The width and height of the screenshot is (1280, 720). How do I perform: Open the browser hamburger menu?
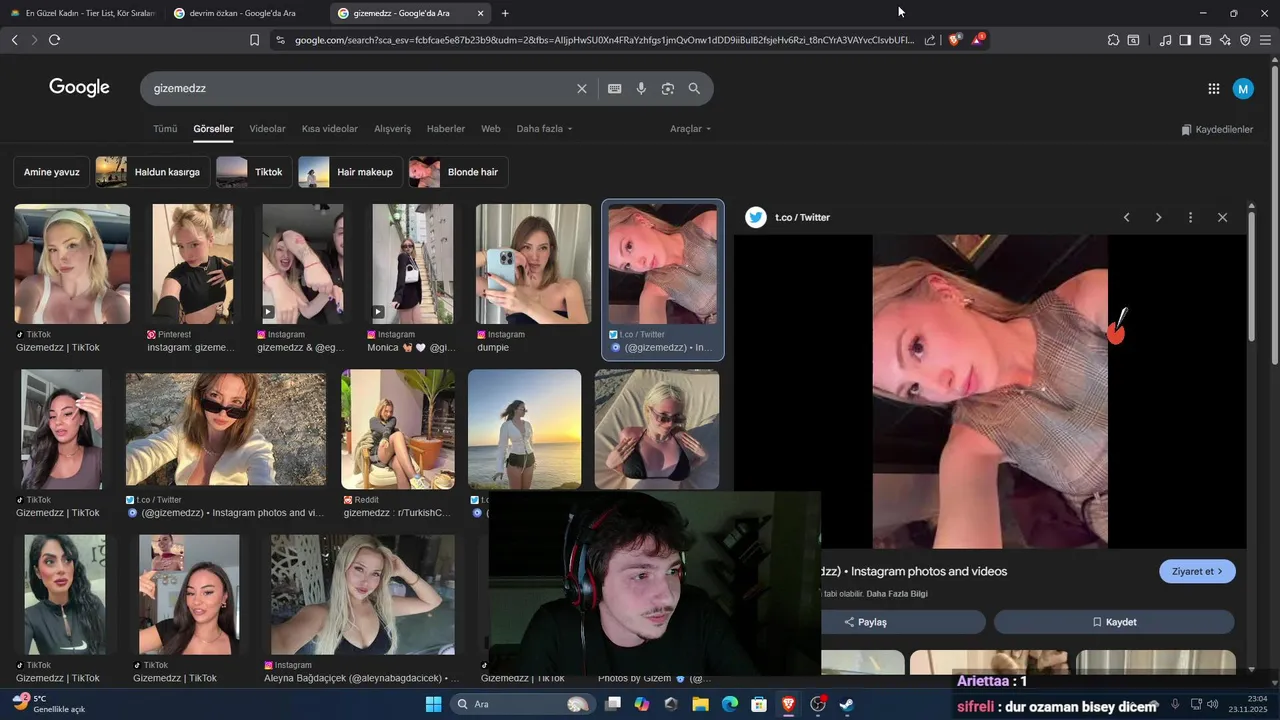point(1266,40)
